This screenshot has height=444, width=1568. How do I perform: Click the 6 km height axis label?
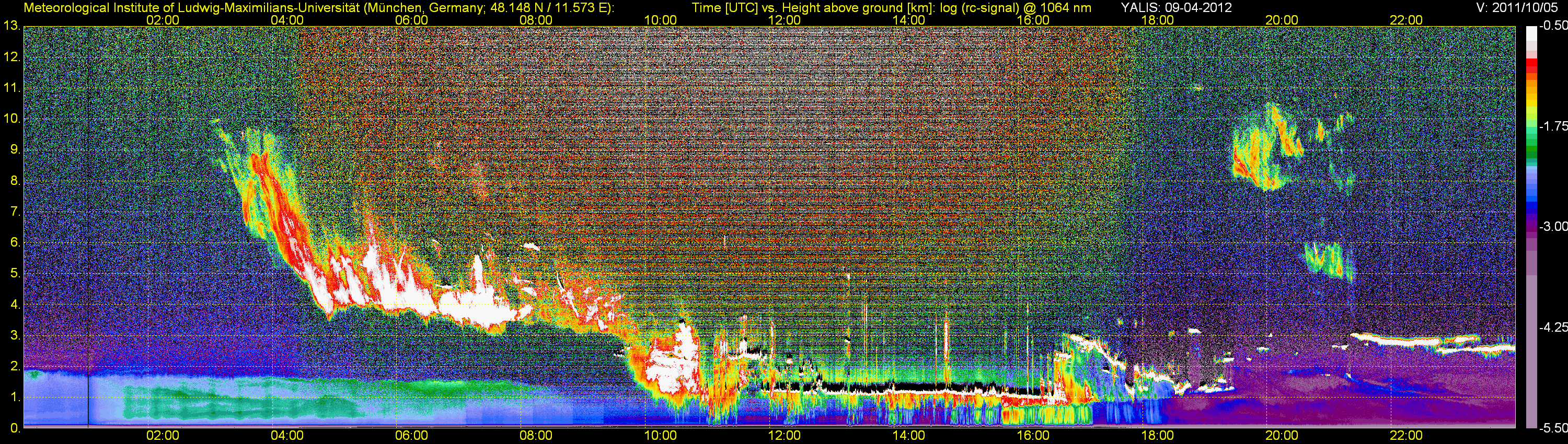click(15, 243)
